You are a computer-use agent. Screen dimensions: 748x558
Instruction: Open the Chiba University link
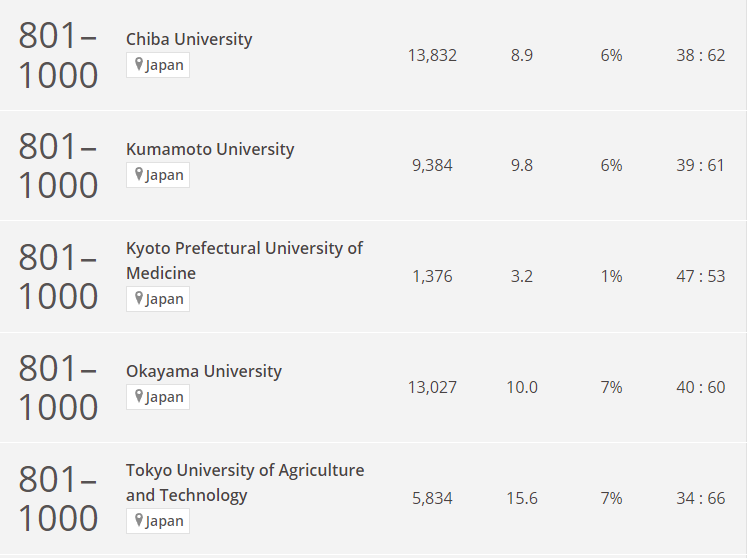(189, 39)
